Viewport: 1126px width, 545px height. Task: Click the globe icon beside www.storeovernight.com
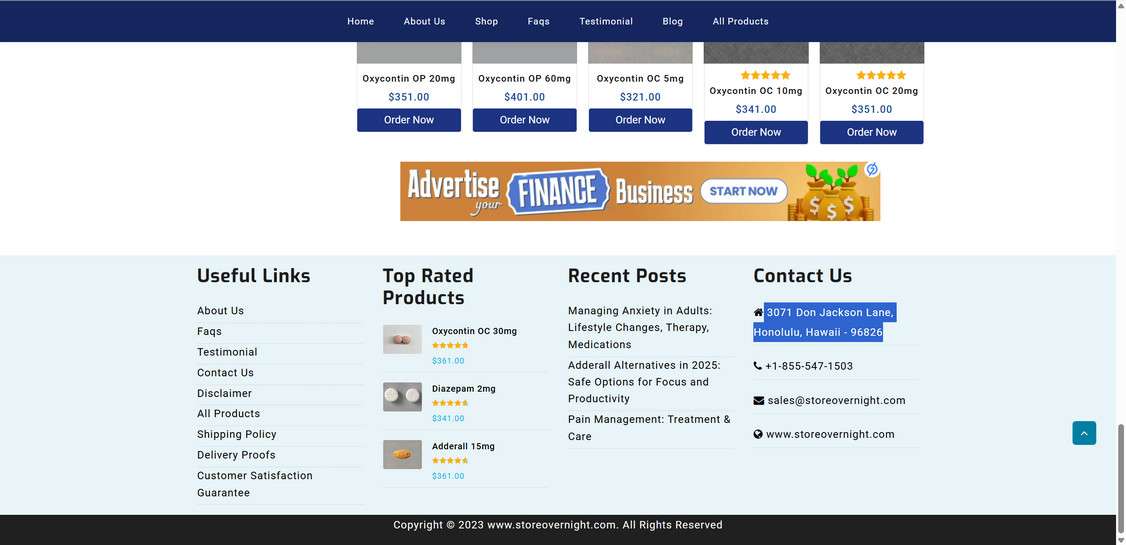(758, 434)
